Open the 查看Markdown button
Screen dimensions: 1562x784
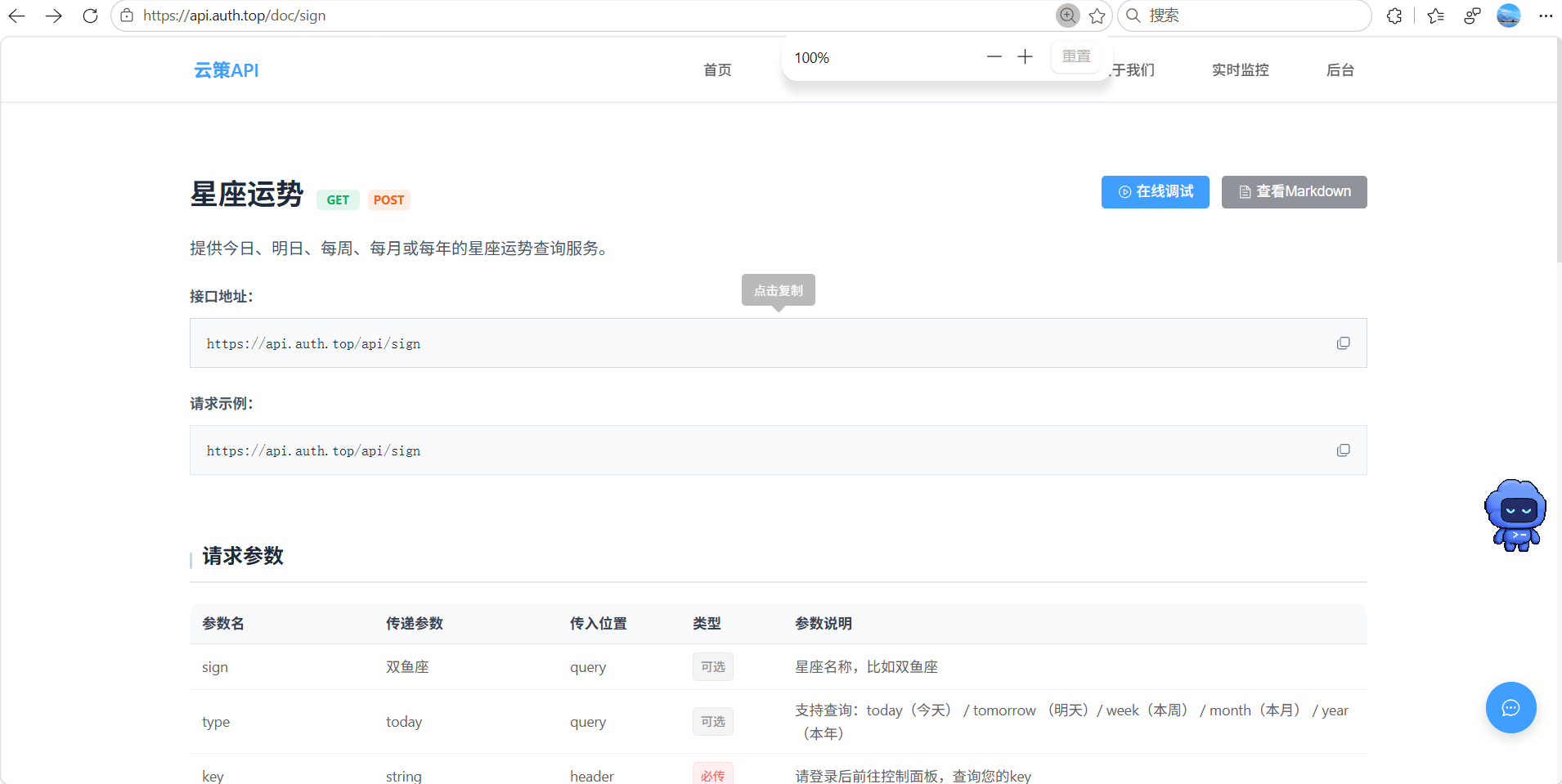pos(1294,192)
